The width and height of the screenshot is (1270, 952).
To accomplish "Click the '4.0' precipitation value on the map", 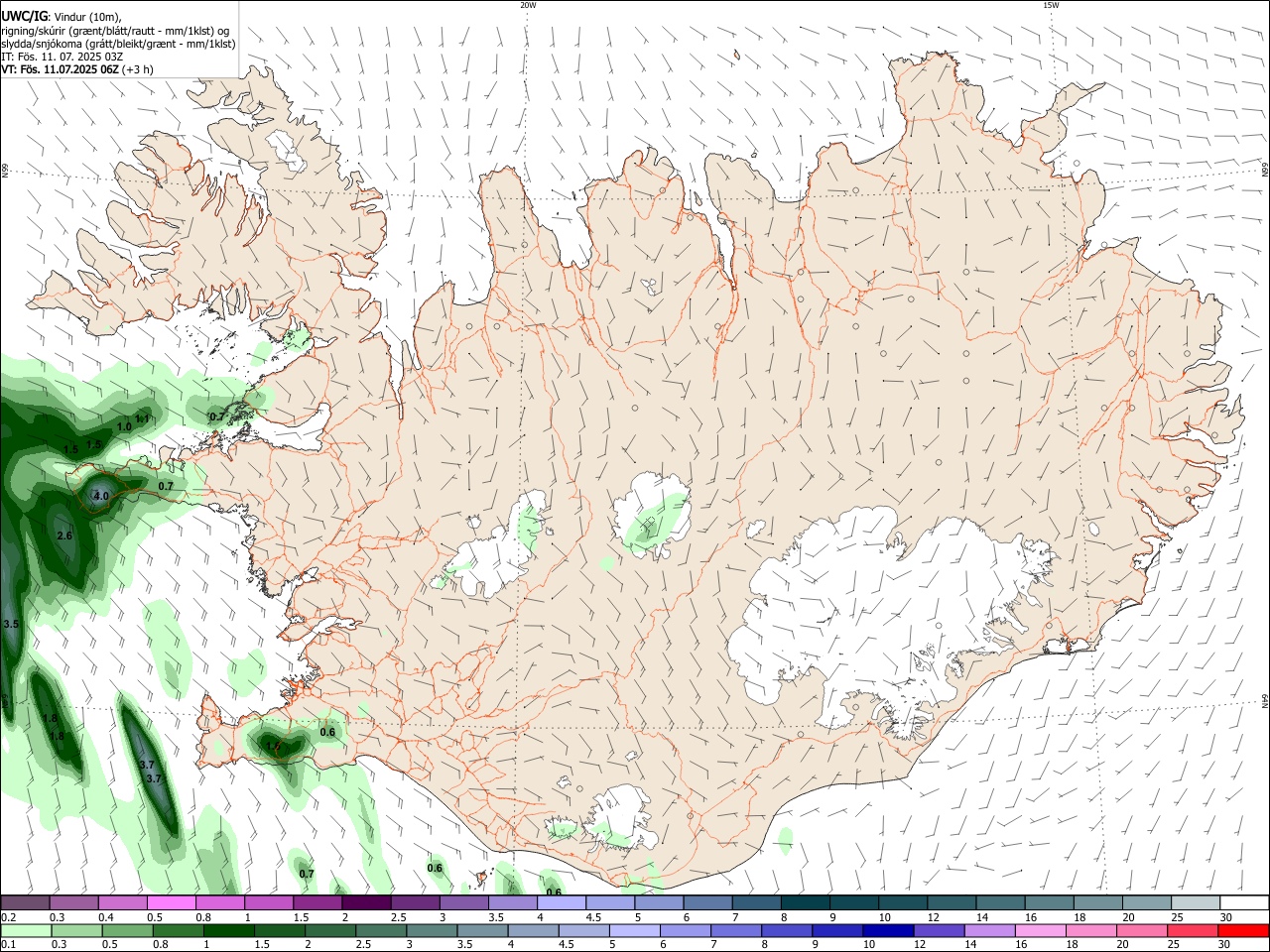I will 101,496.
